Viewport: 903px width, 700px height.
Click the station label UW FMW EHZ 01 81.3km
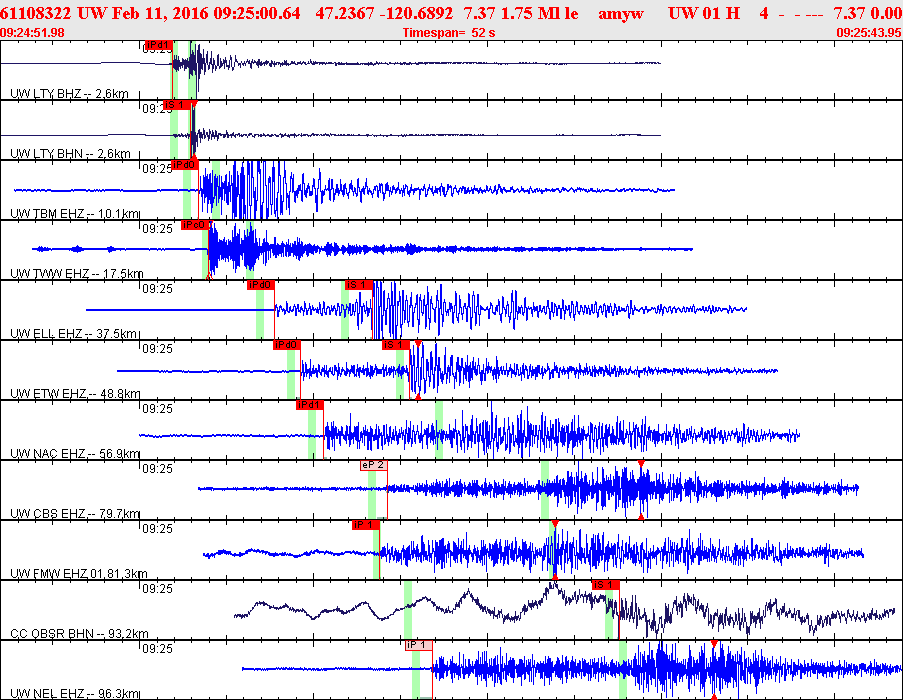[79, 573]
